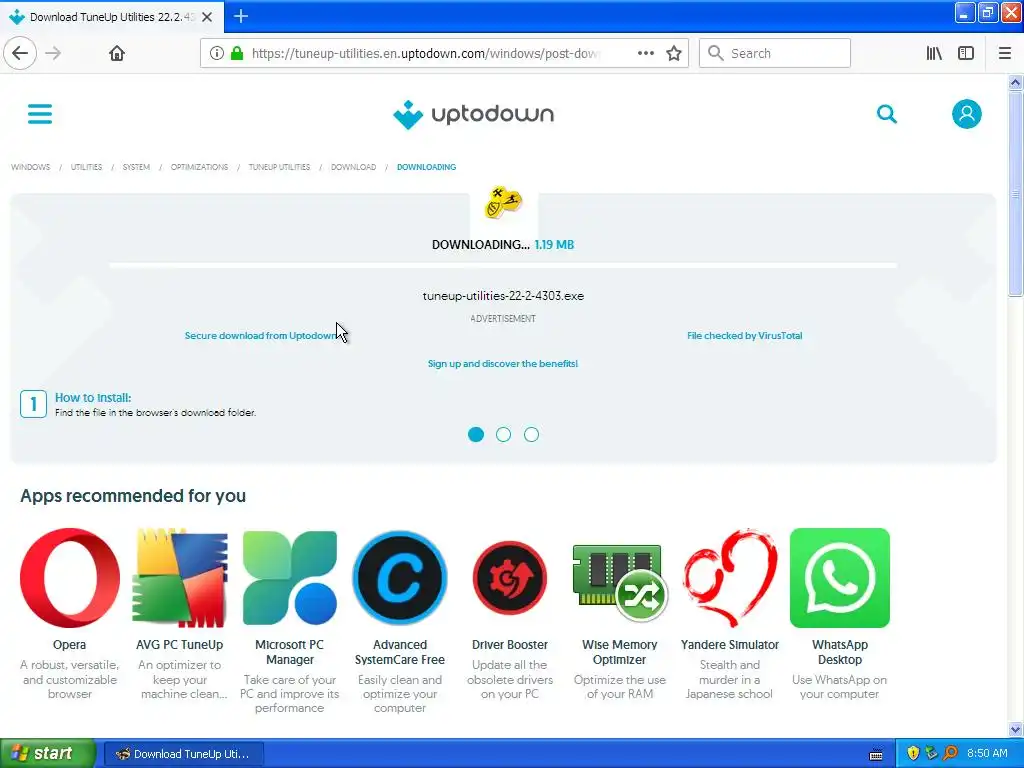Click the page scrollbar down arrow
The height and width of the screenshot is (768, 1024).
click(1016, 729)
